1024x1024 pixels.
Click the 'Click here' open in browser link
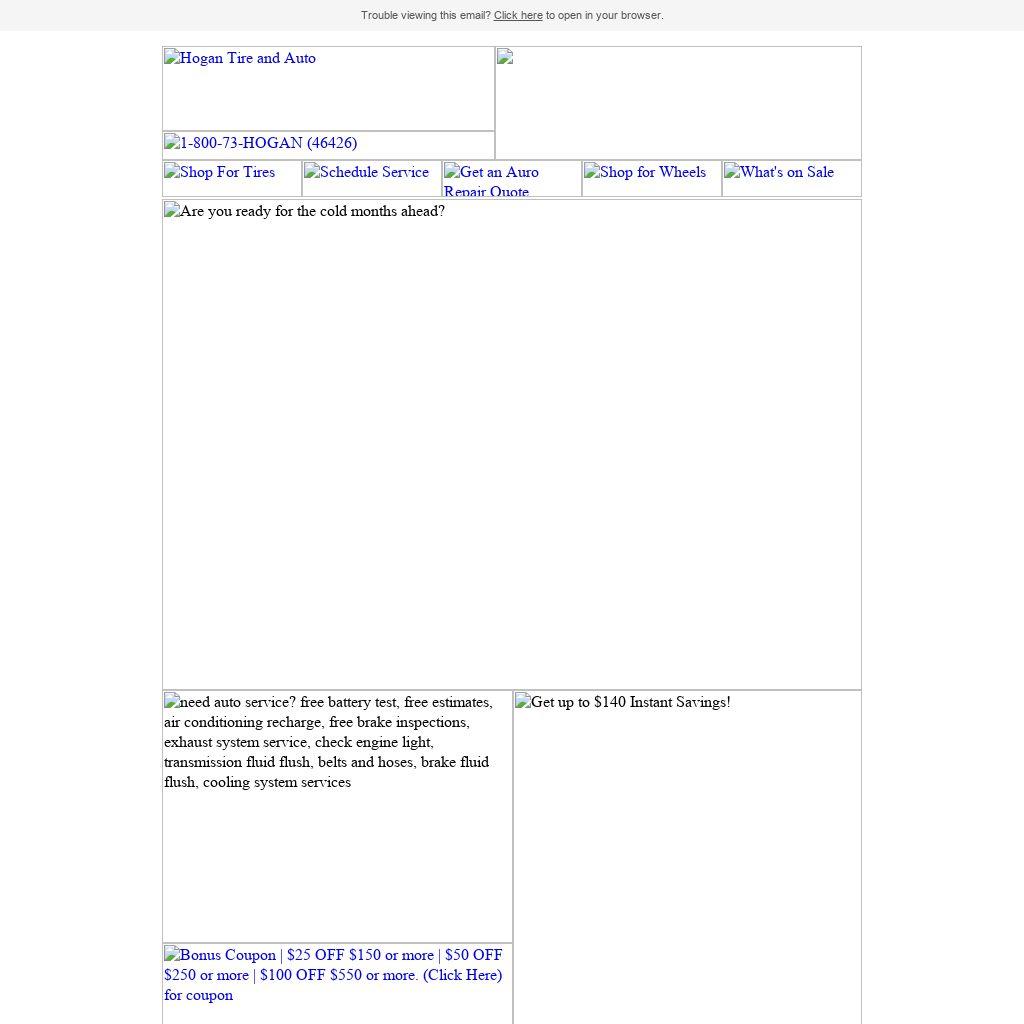(517, 15)
